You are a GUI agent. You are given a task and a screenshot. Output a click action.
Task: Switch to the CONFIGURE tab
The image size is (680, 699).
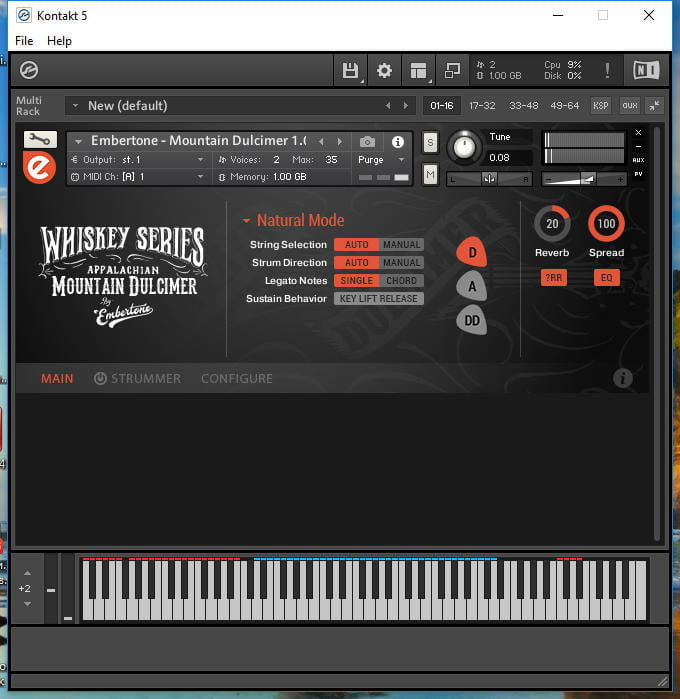pos(237,378)
